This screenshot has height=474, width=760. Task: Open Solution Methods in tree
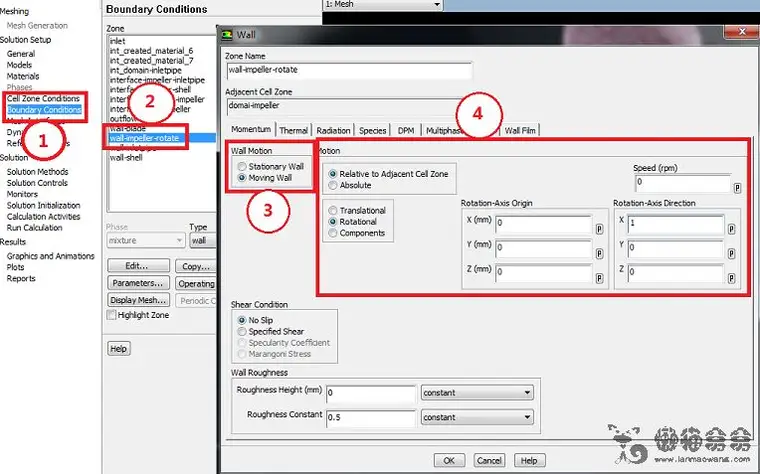click(37, 172)
